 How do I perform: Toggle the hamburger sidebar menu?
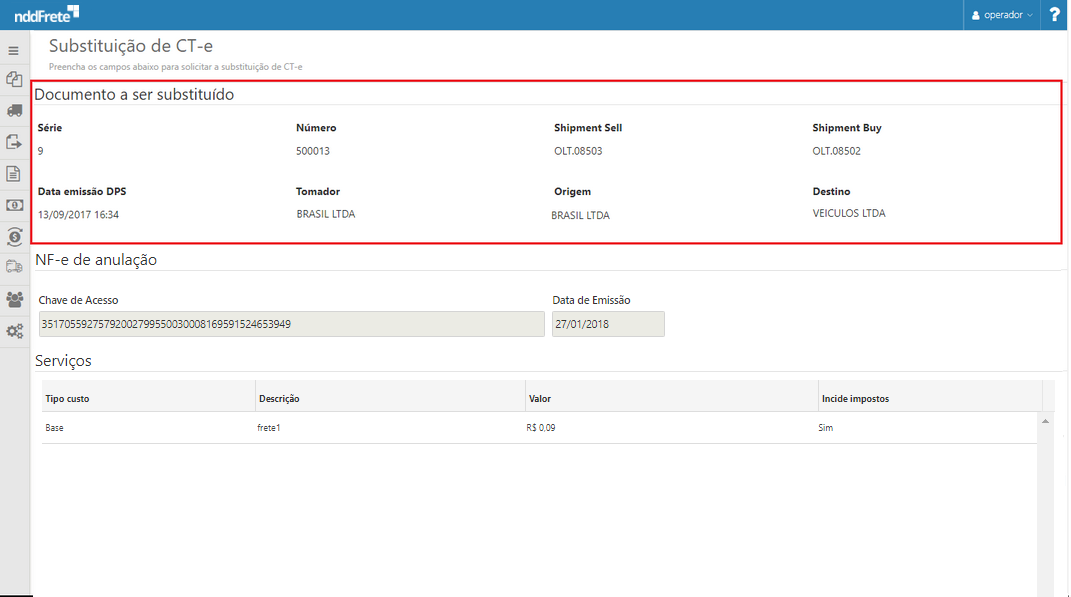14,50
